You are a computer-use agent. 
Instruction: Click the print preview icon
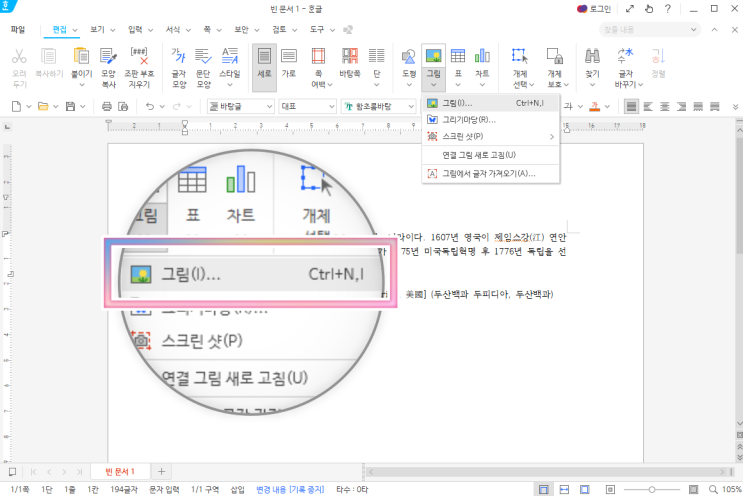(x=123, y=106)
